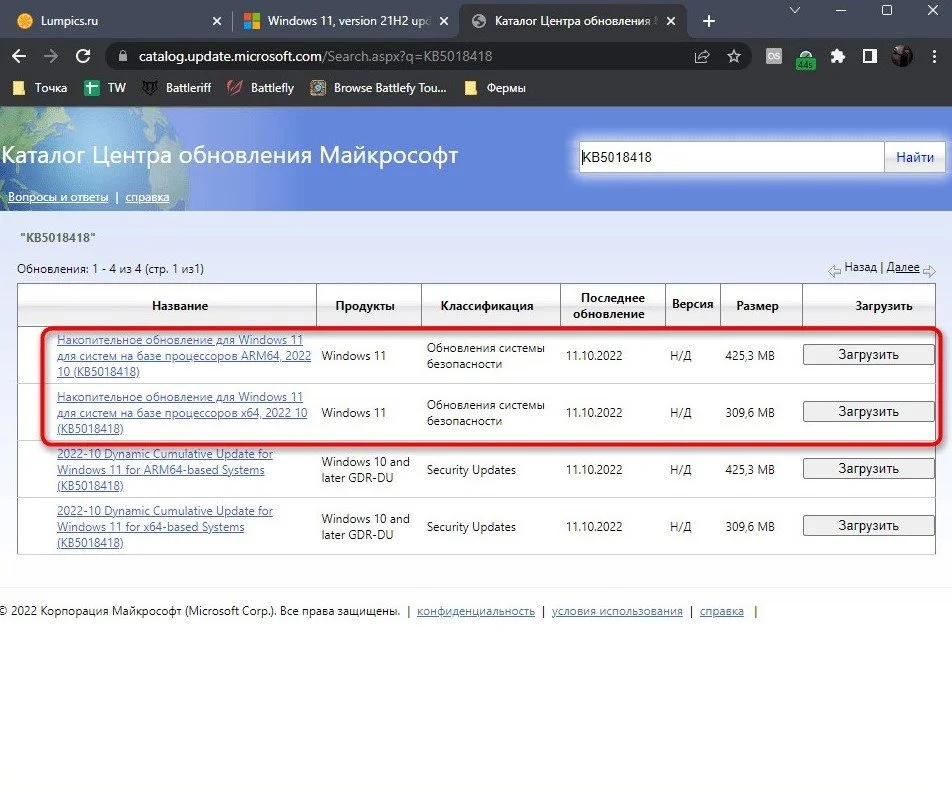Click Загрузить for x64 Накопительное обновление

point(868,411)
